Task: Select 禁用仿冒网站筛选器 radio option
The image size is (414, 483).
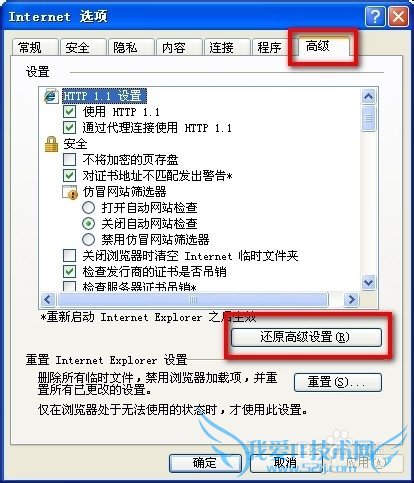Action: pyautogui.click(x=88, y=239)
